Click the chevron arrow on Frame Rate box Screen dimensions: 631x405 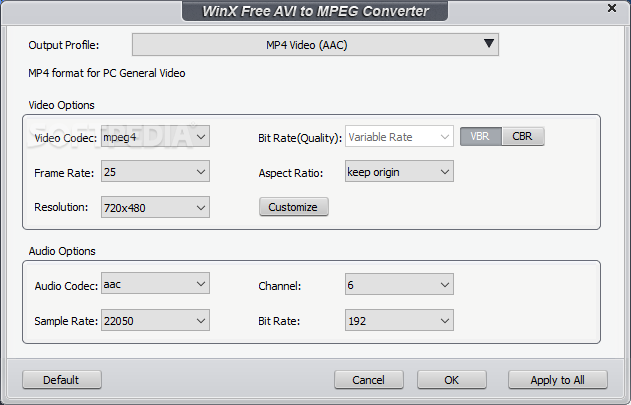(201, 172)
